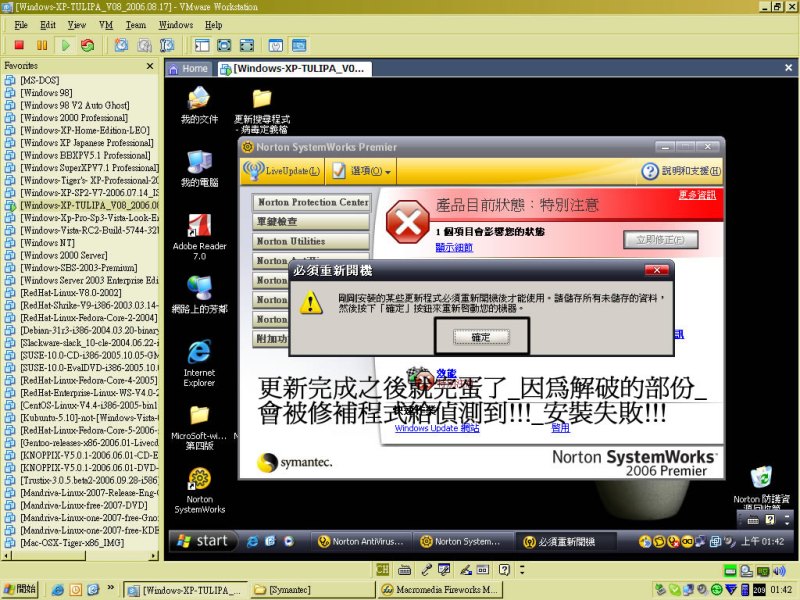Click the 更多資訊 link
Screen dimensions: 800x600
[697, 195]
